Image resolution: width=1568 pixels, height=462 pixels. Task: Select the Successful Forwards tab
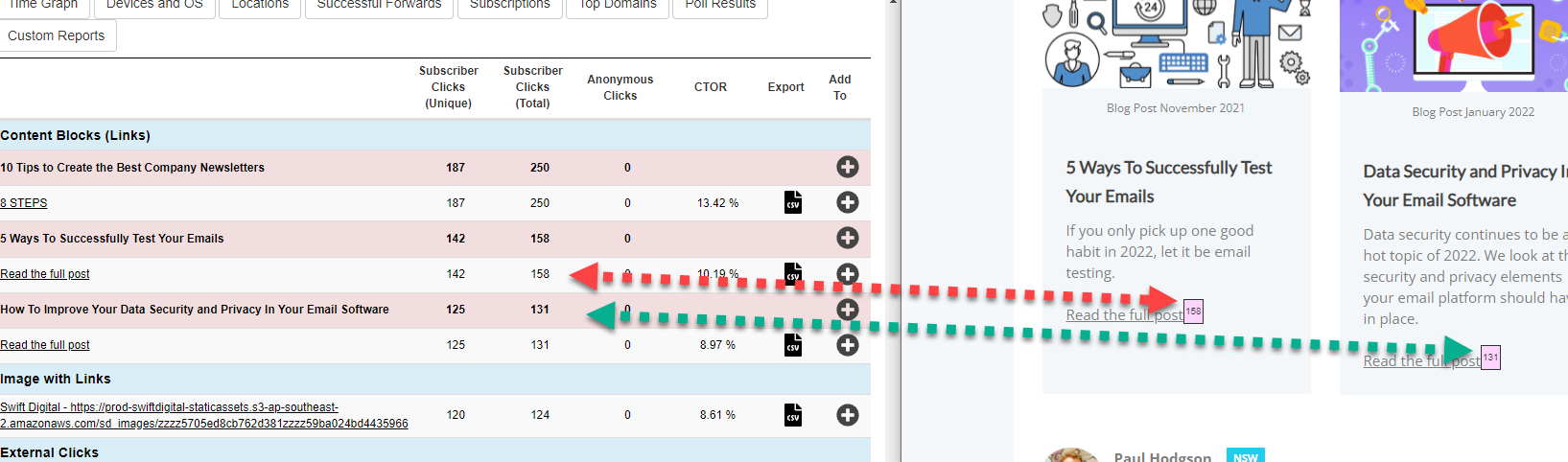[379, 5]
